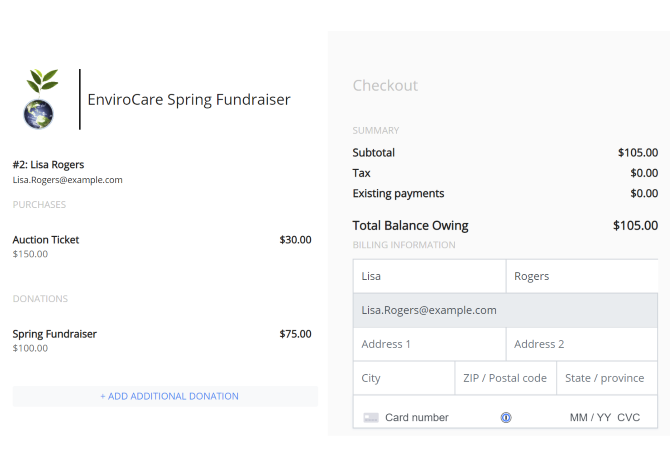The width and height of the screenshot is (670, 470).
Task: Click the EnviroCare Spring Fundraiser title
Action: 189,100
